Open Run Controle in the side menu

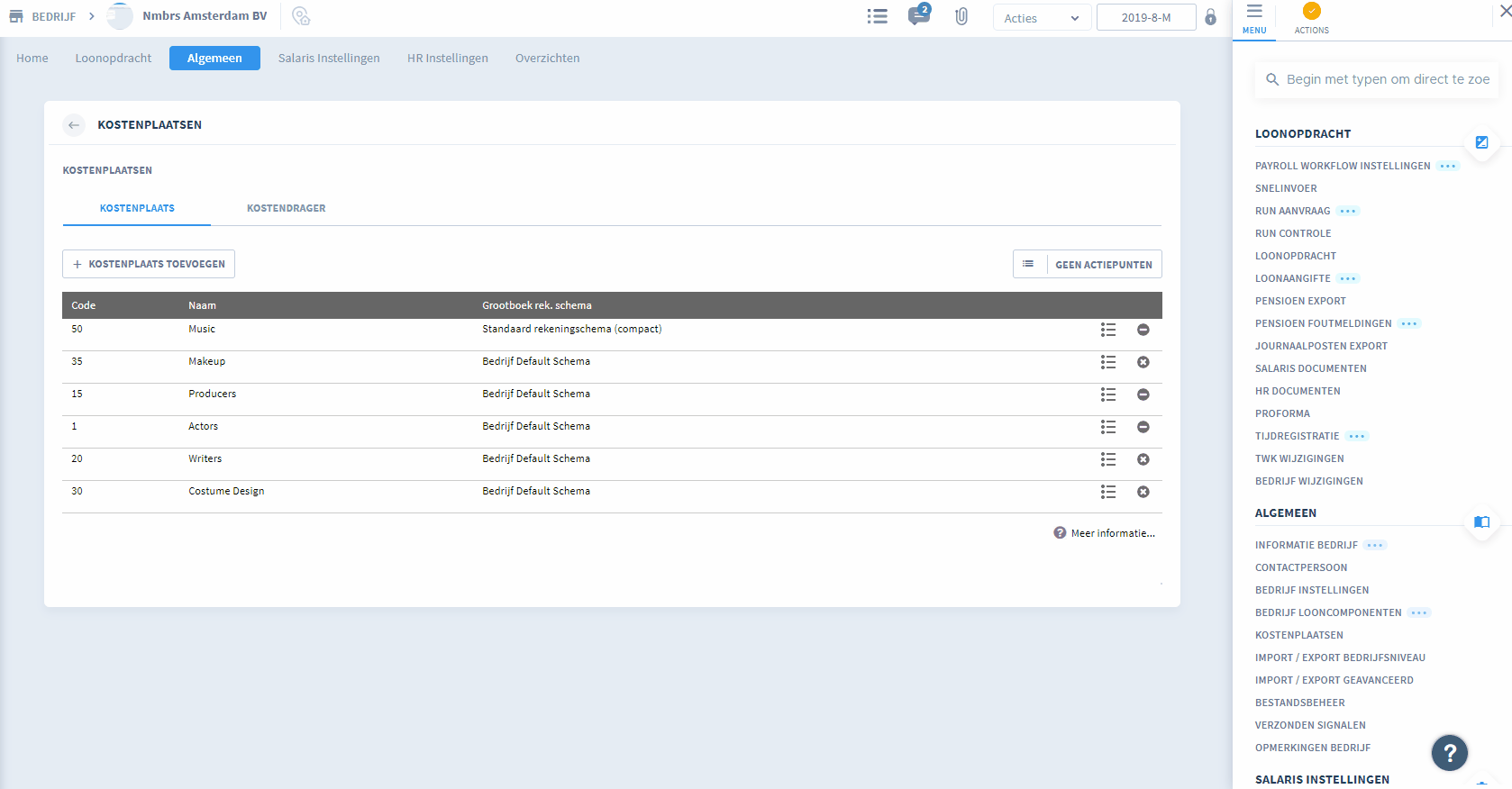pos(1293,233)
